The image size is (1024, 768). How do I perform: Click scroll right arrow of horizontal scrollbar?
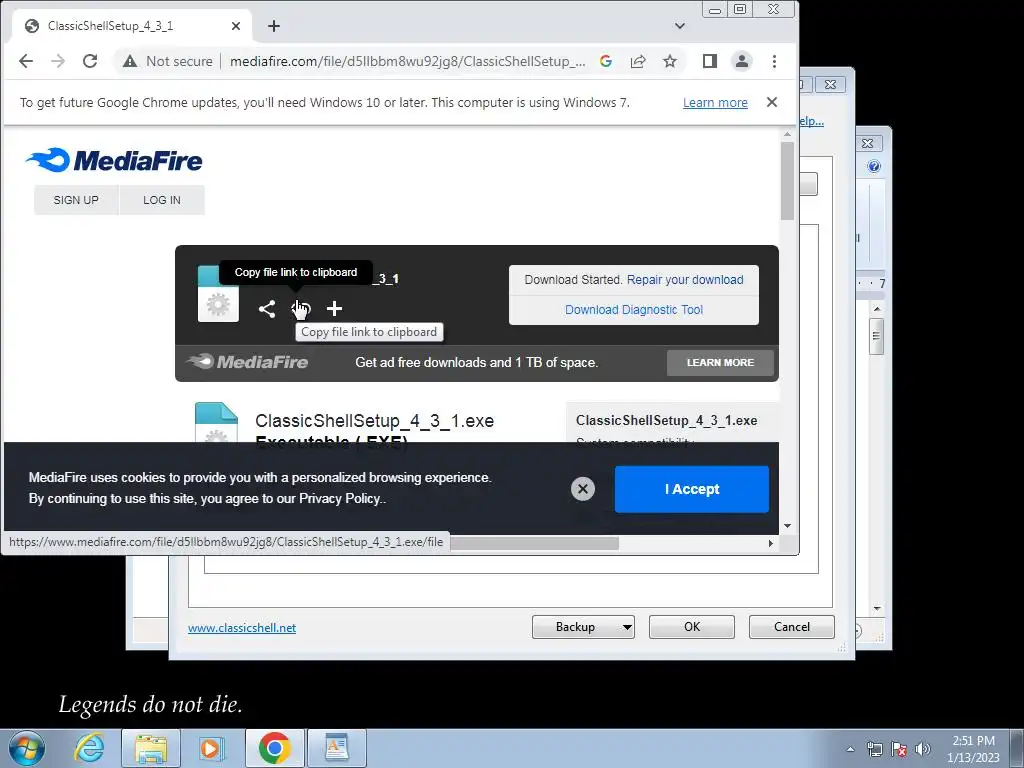pos(771,543)
